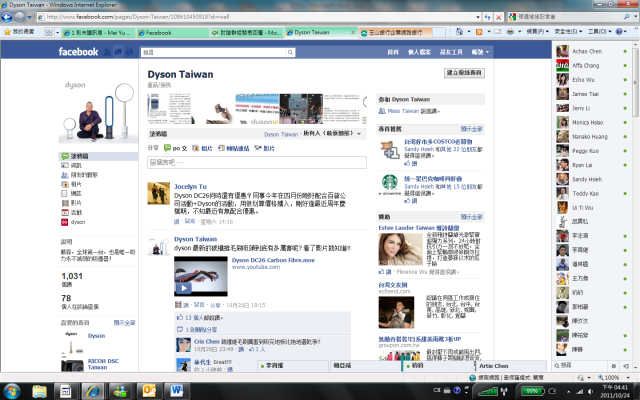Click the Facebook messages icon

coord(118,52)
